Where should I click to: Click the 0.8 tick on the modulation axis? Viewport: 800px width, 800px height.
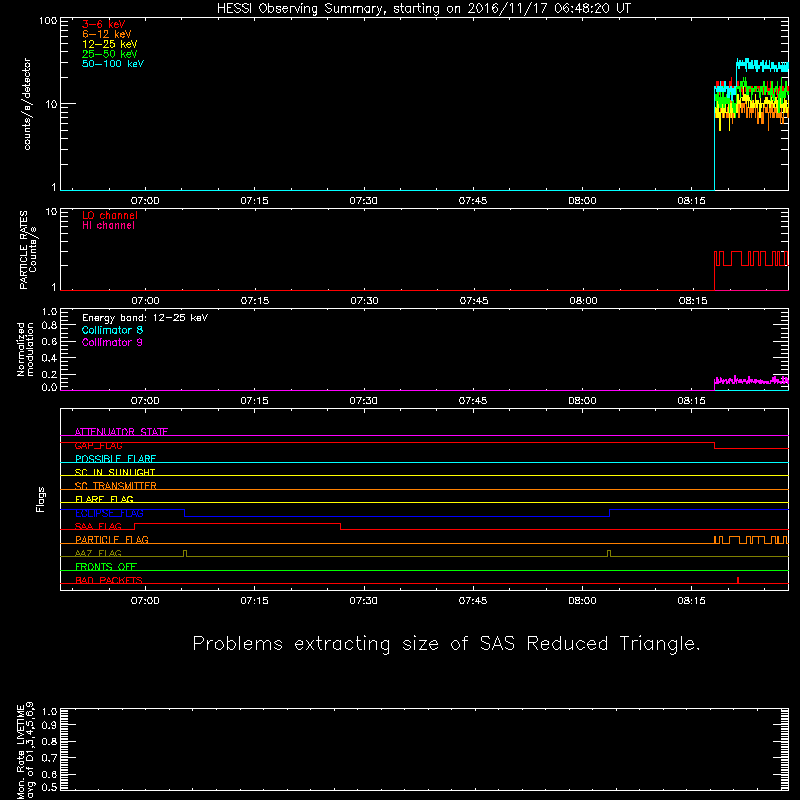pos(49,326)
